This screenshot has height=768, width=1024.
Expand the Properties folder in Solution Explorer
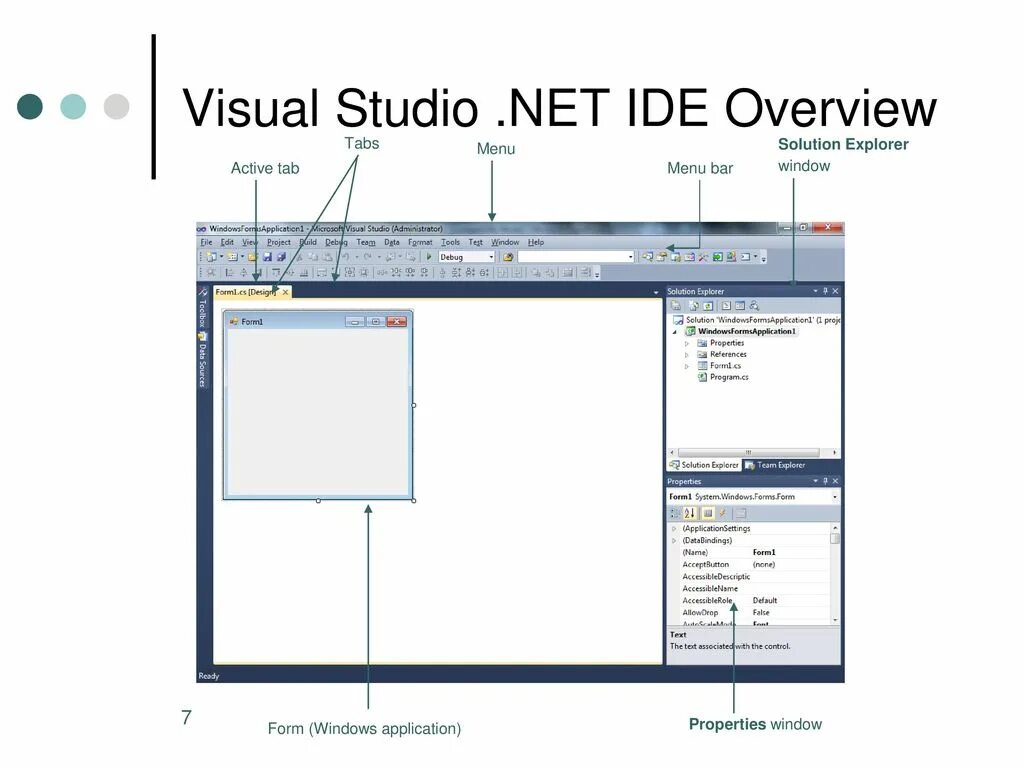pyautogui.click(x=686, y=344)
